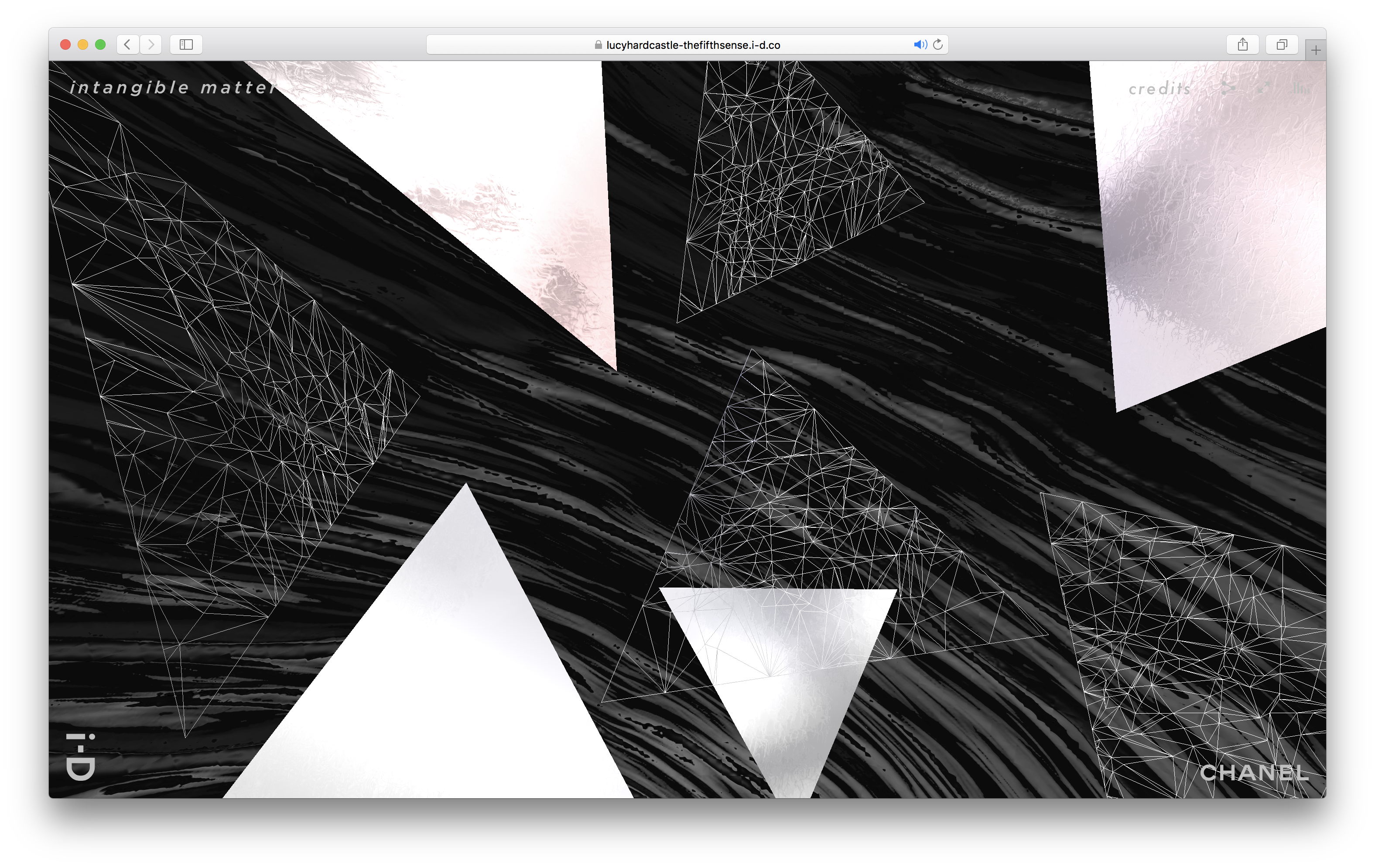This screenshot has width=1375, height=868.
Task: Click the 'intangible matter' title
Action: (x=173, y=87)
